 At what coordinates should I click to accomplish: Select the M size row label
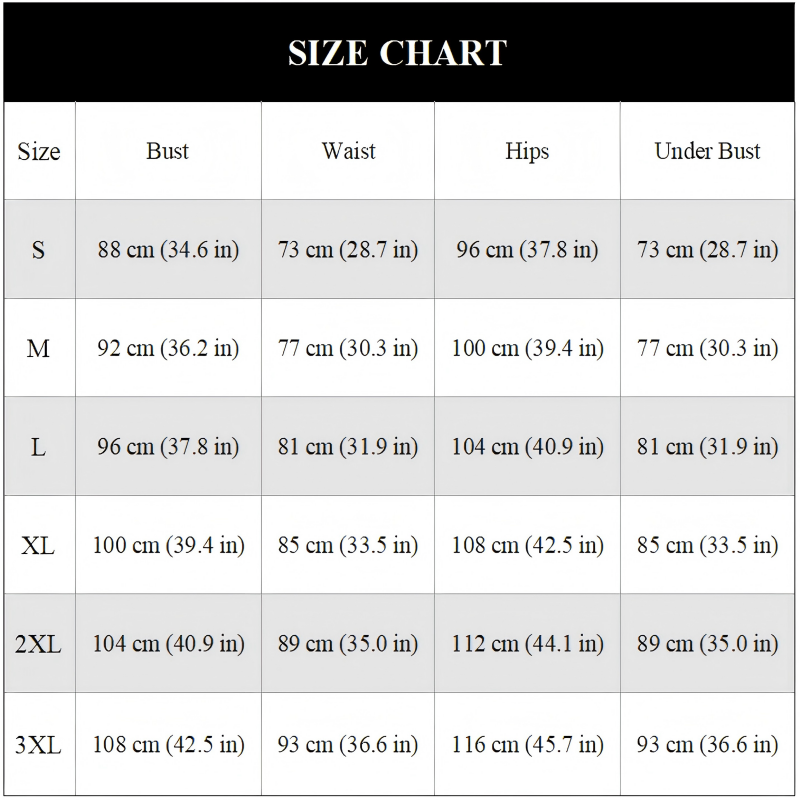tap(38, 349)
